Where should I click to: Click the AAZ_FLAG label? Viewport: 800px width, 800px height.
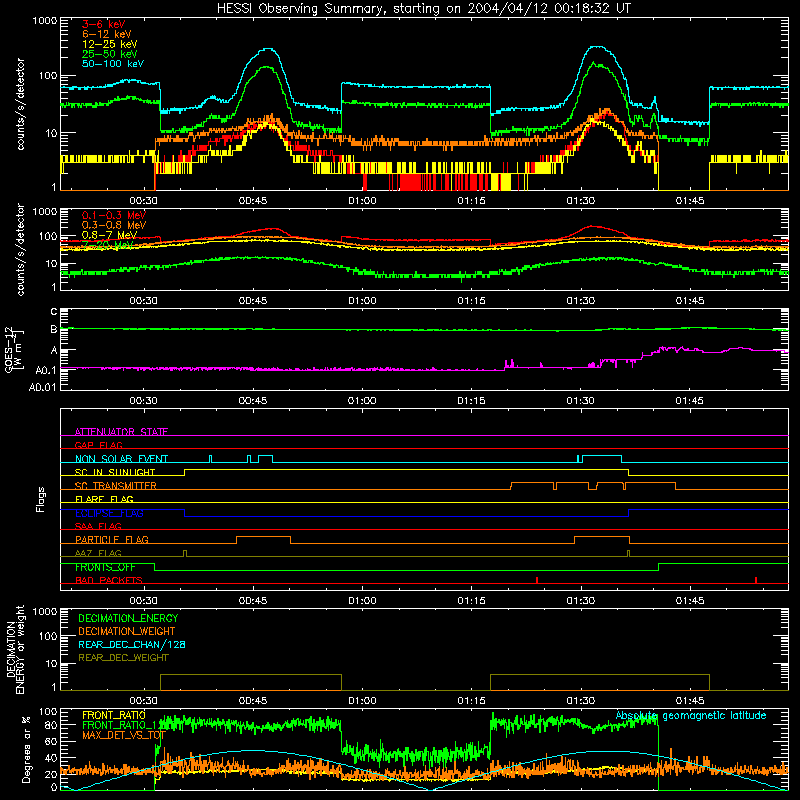[98, 553]
